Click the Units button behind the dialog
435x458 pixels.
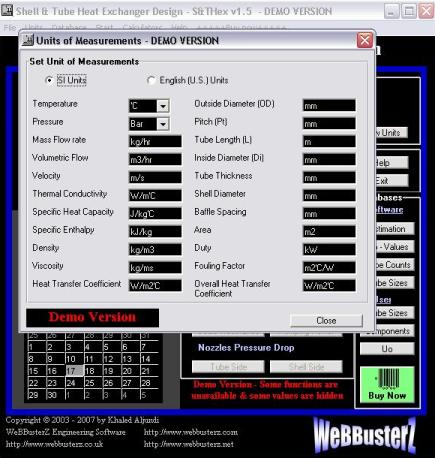(392, 133)
